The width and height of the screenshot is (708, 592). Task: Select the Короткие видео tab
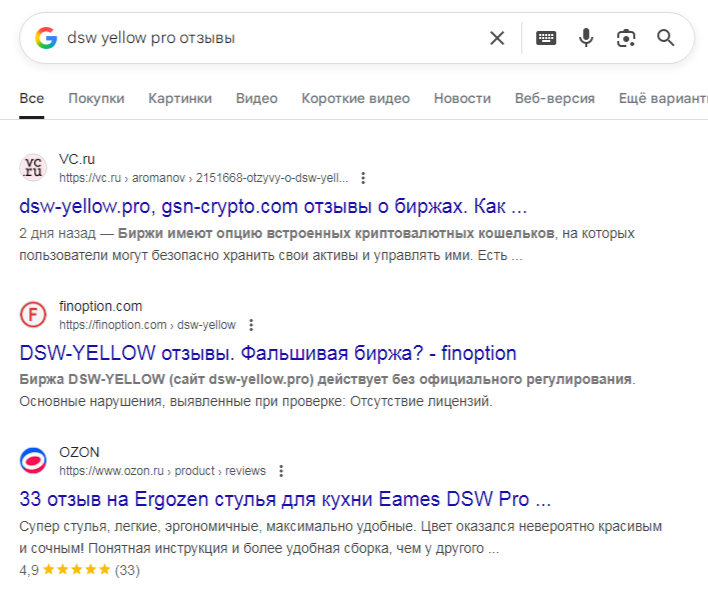click(356, 98)
